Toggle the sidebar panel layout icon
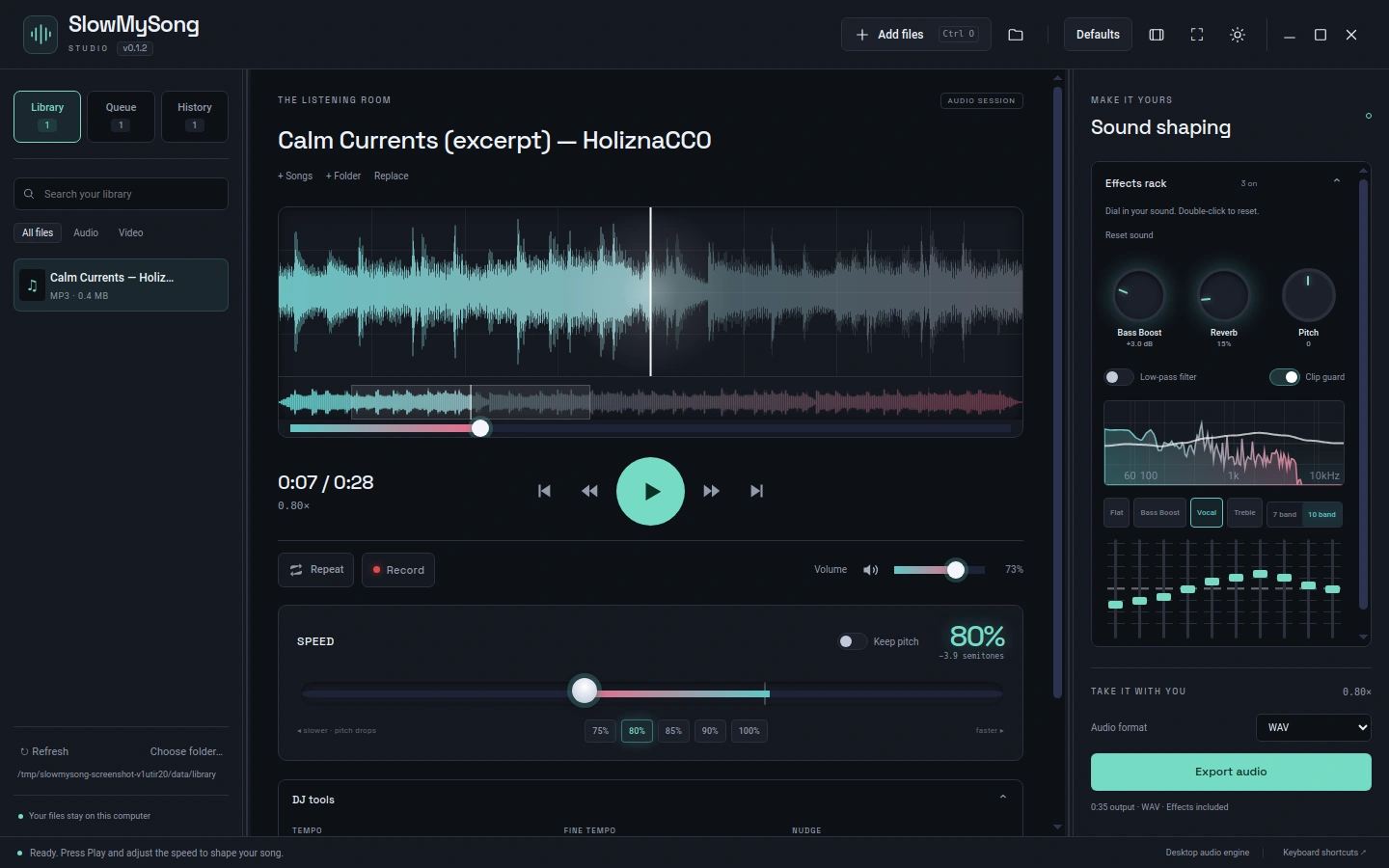 1157,35
